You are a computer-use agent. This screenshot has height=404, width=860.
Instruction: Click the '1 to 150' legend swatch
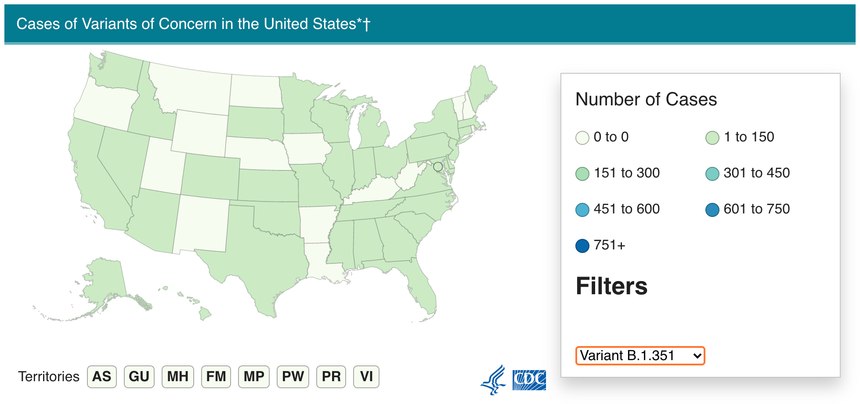click(x=711, y=138)
